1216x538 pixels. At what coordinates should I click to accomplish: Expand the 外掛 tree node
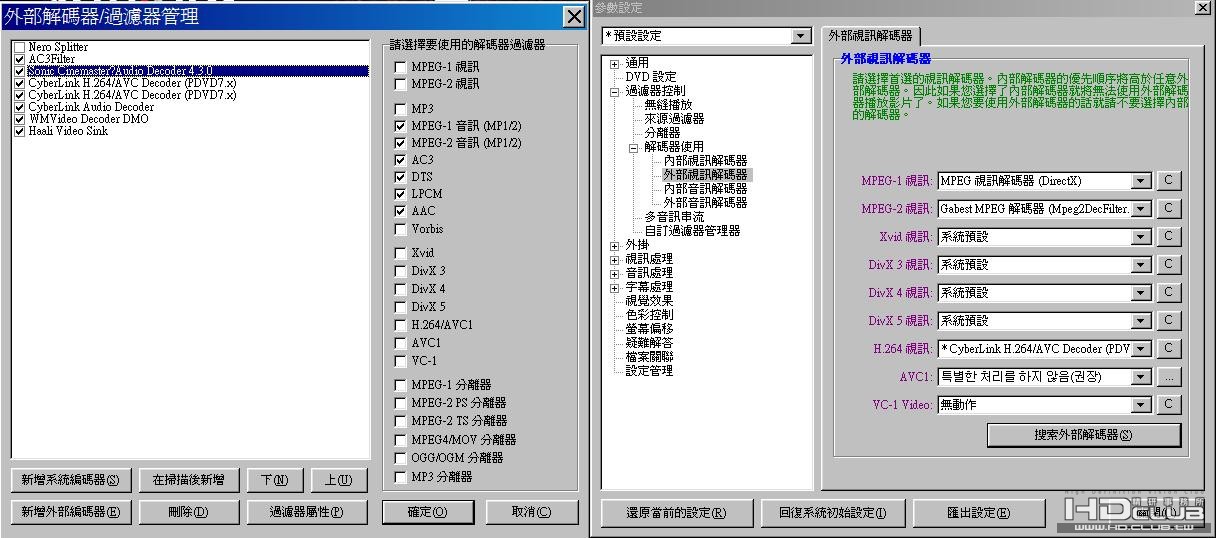pyautogui.click(x=615, y=245)
